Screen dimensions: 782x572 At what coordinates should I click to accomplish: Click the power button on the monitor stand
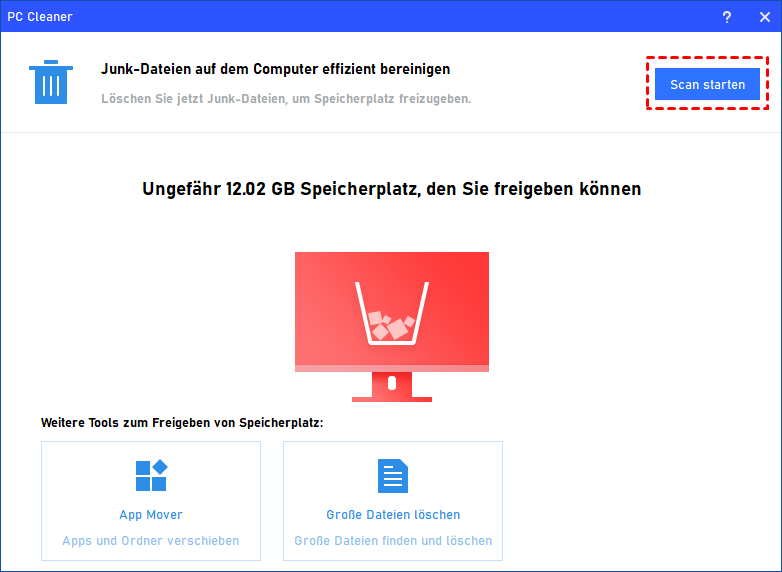point(392,383)
